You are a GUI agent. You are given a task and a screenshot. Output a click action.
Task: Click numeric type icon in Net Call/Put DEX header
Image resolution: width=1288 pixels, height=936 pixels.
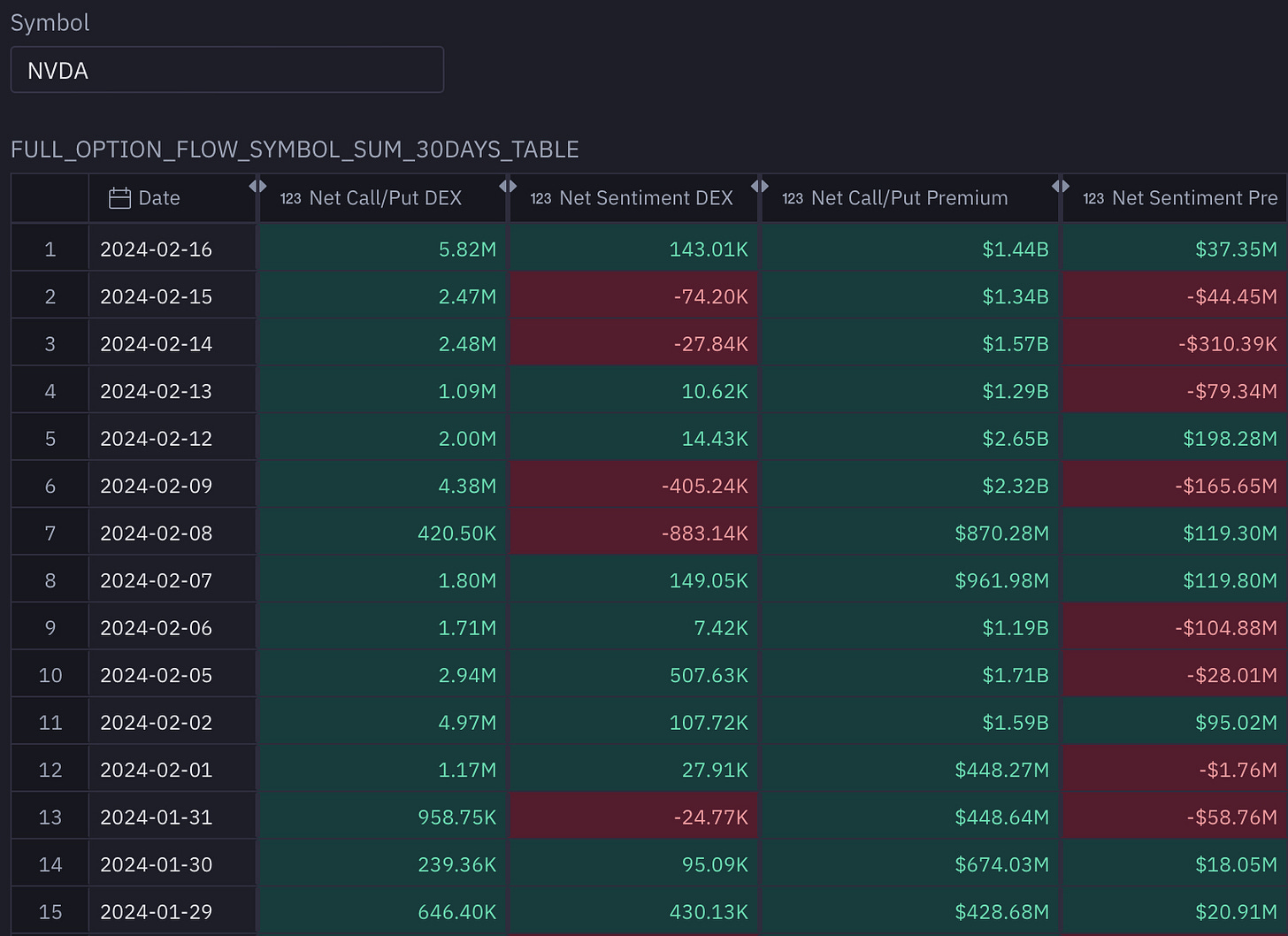(x=291, y=198)
